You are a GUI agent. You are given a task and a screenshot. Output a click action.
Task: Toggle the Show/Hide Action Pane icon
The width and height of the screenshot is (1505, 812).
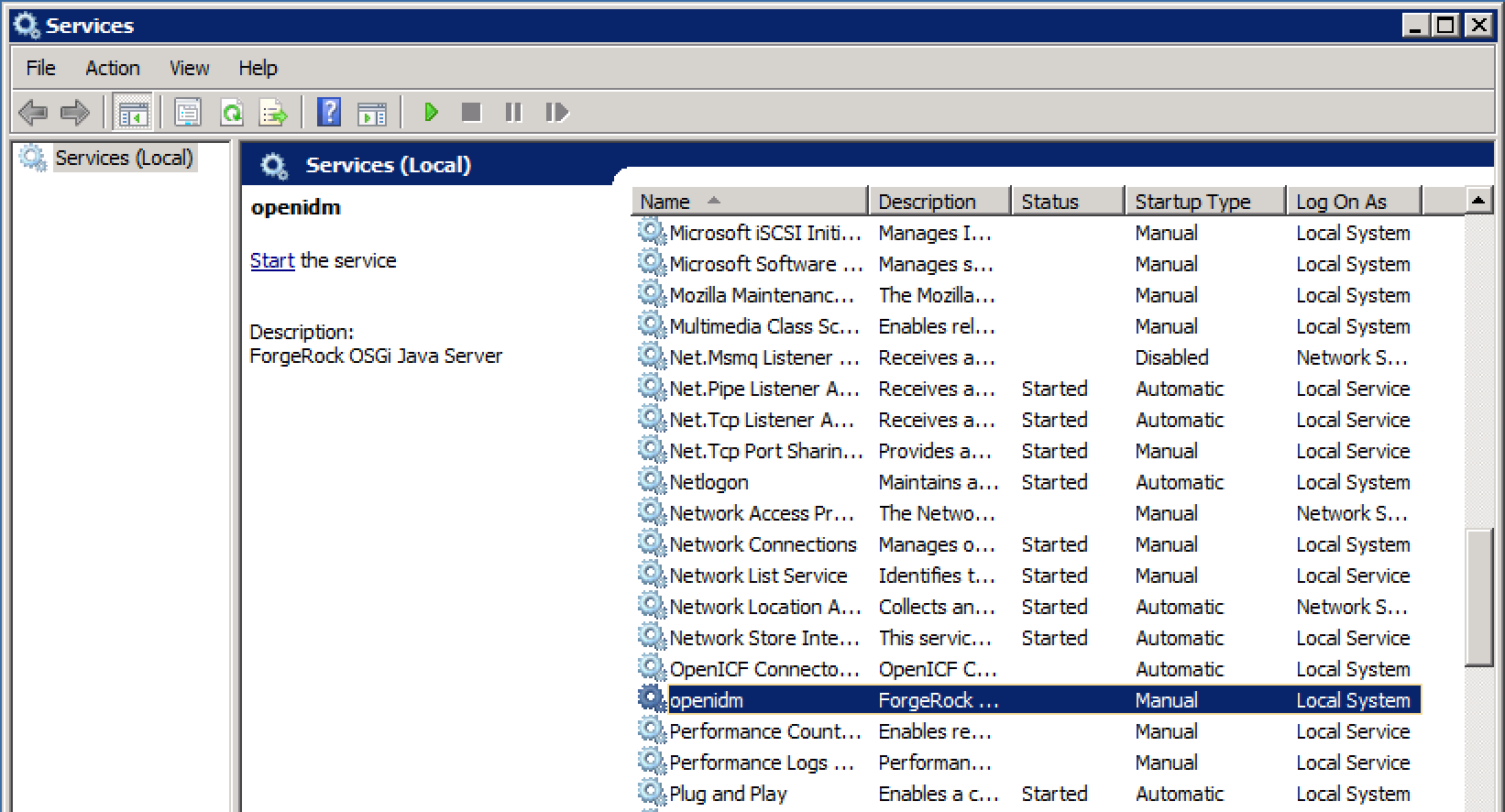click(372, 113)
